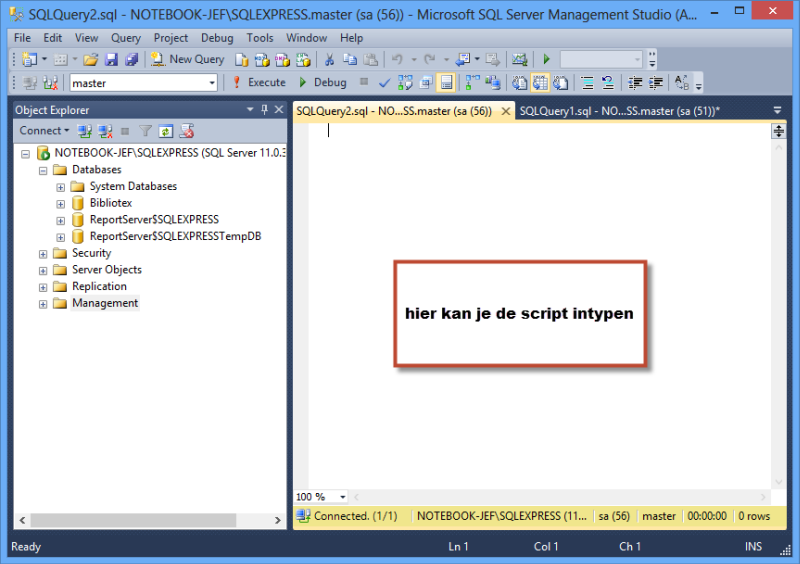Toggle Results to Text mode

click(519, 83)
